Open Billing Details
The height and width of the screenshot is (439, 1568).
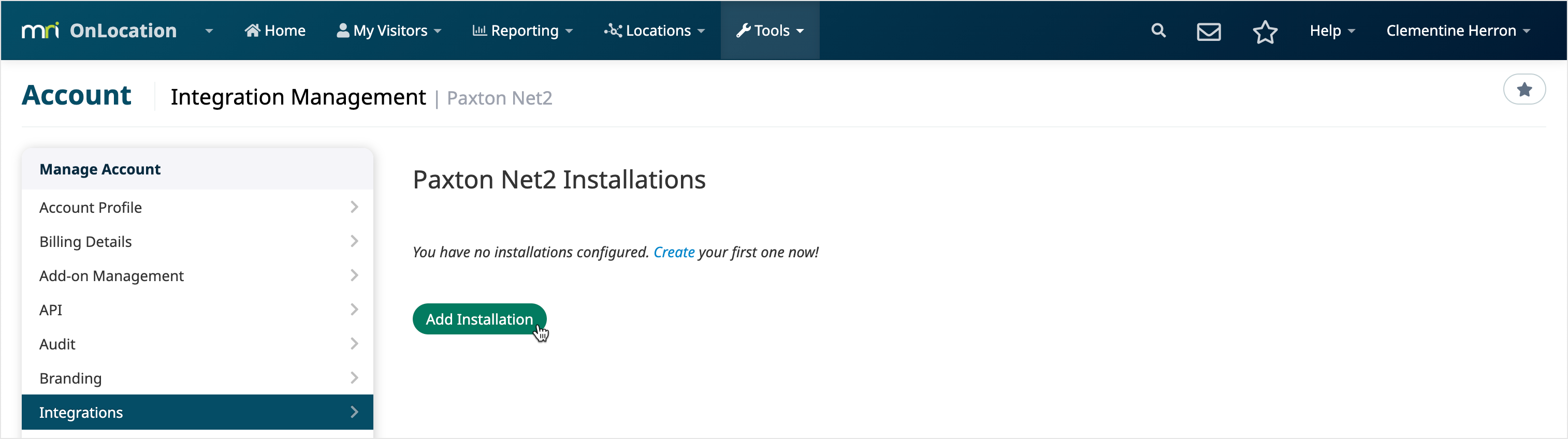click(x=197, y=241)
